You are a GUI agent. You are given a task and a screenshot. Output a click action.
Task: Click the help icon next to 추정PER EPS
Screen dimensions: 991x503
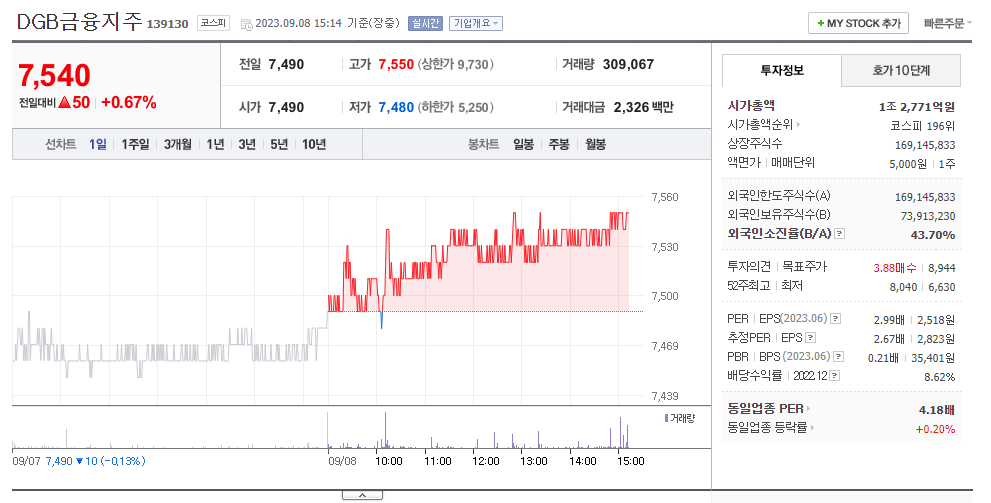[x=811, y=337]
